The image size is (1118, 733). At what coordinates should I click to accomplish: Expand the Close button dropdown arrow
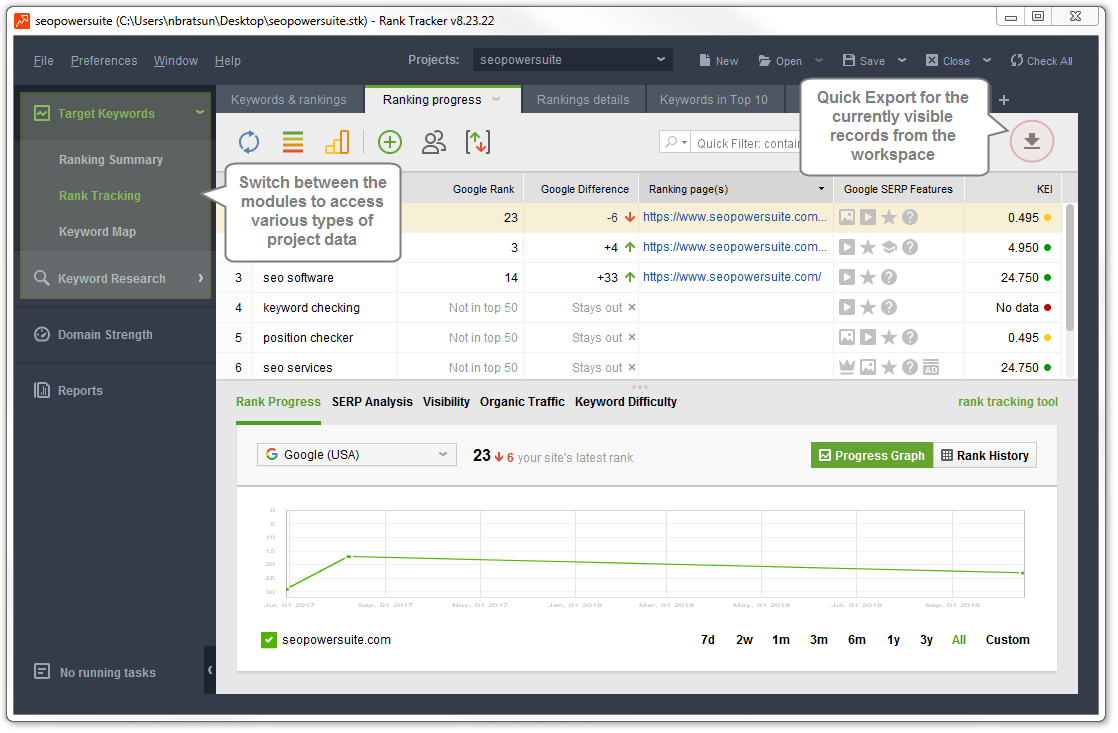coord(987,61)
